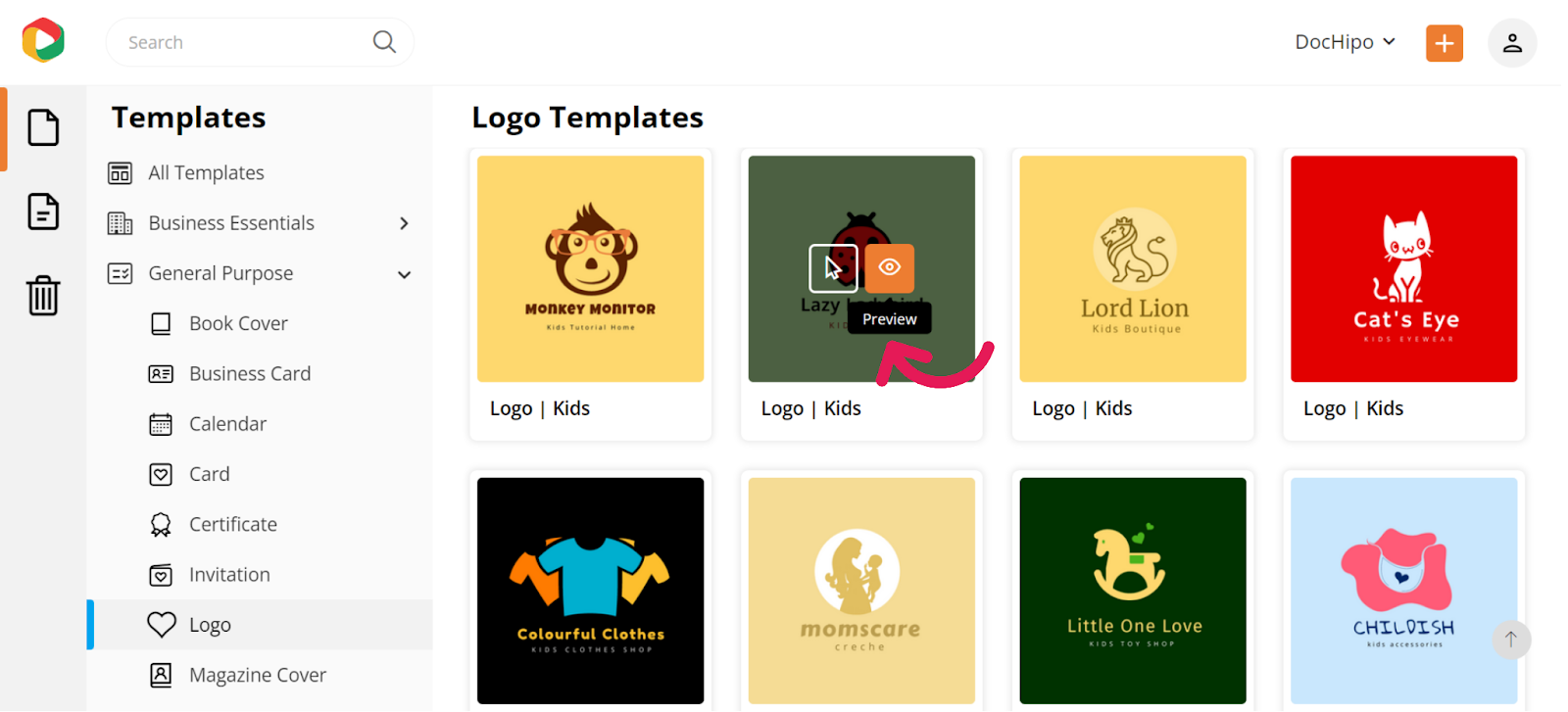Click the select template cursor icon

pos(833,268)
